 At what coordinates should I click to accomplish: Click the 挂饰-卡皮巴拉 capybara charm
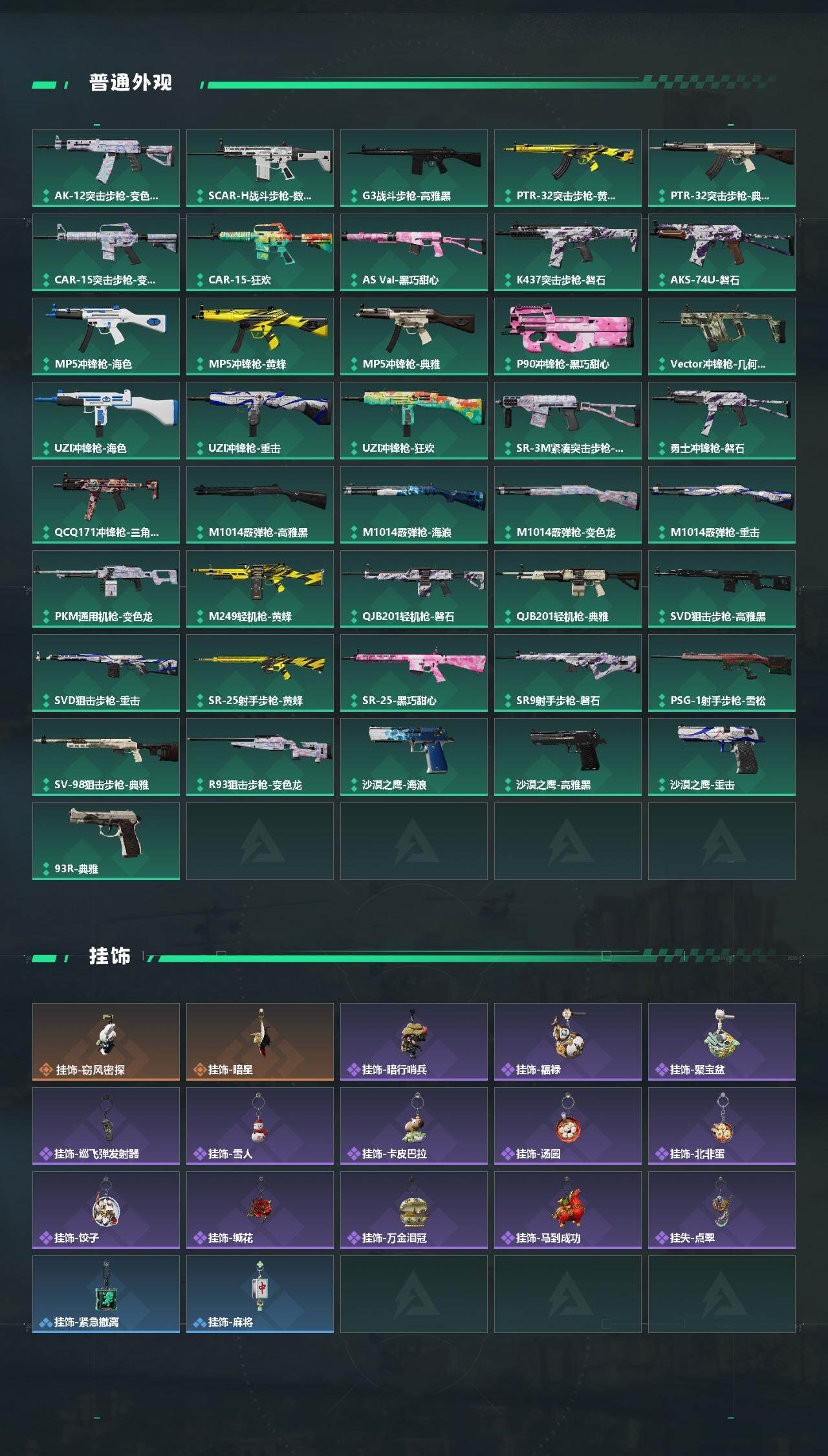pos(414,1126)
